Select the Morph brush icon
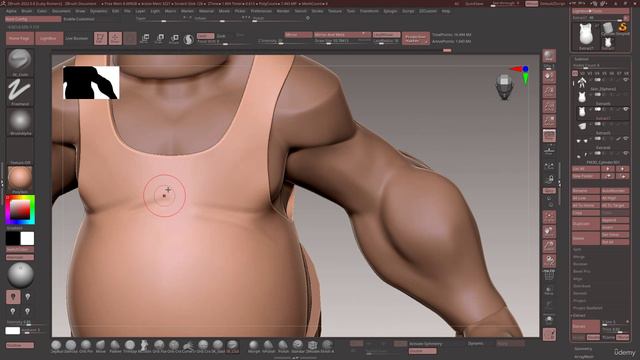Screen dimensions: 640x360 point(254,346)
